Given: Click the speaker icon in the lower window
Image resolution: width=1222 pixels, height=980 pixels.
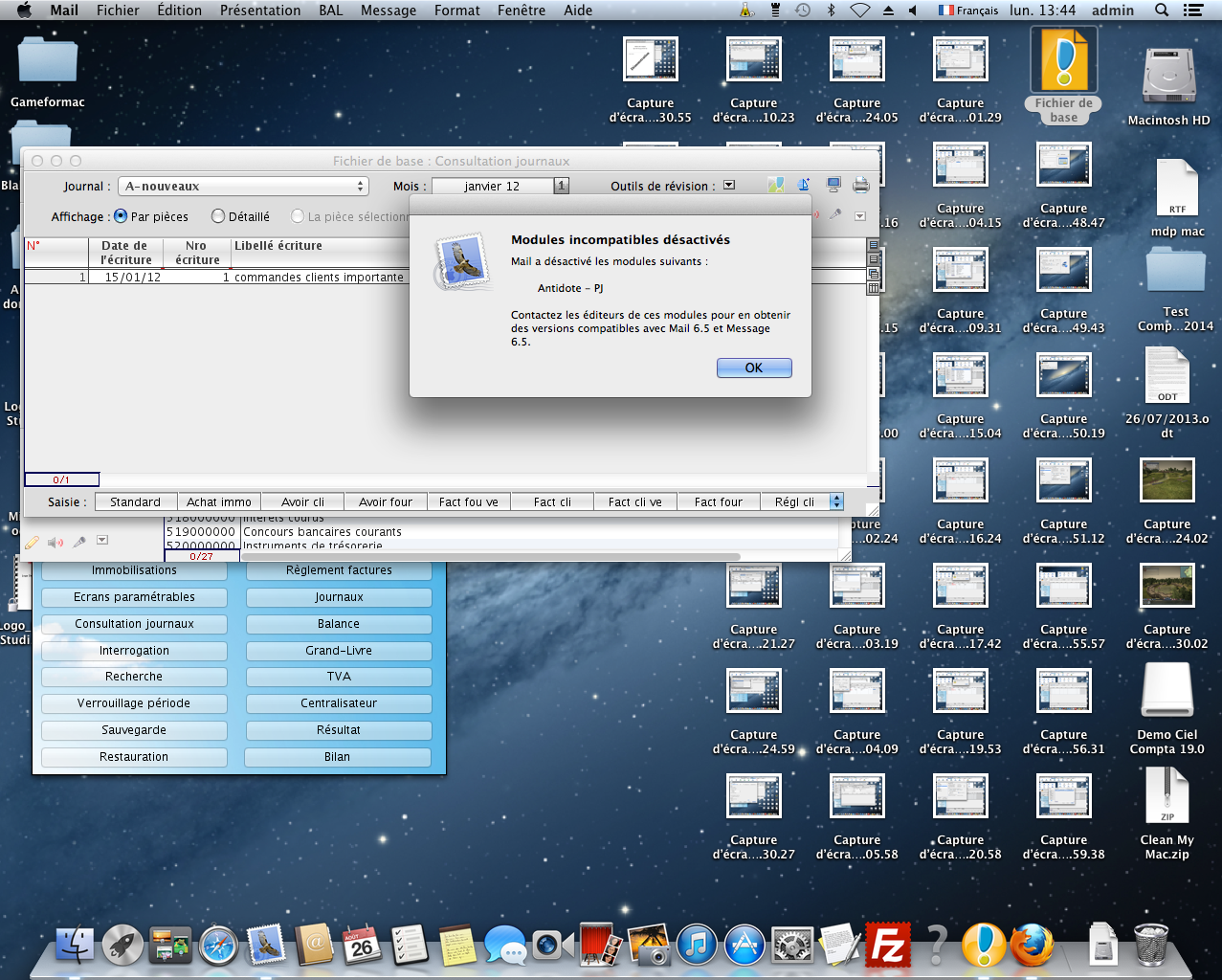Looking at the screenshot, I should click(56, 542).
